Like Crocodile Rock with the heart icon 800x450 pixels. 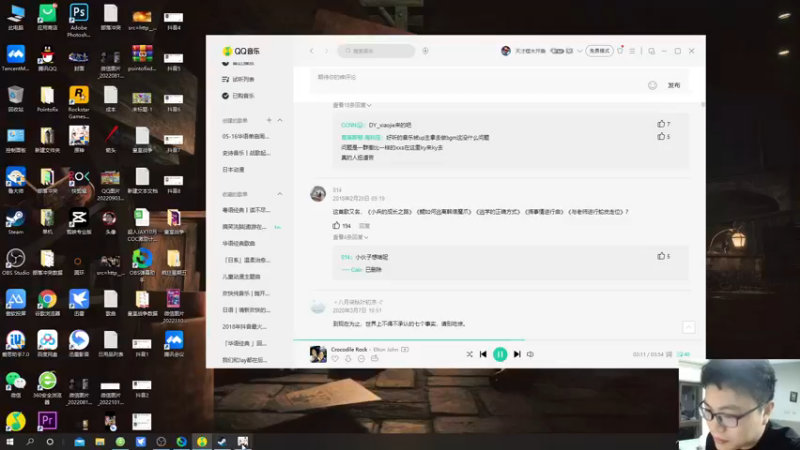(335, 359)
